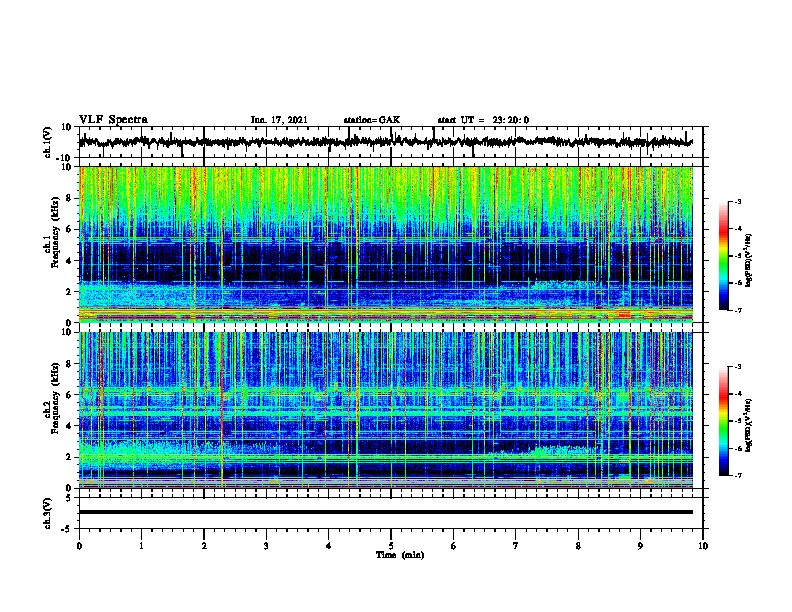The height and width of the screenshot is (612, 792).
Task: Click the "8" kHz tick on the ch.2 frequency axis
Action: pyautogui.click(x=69, y=364)
